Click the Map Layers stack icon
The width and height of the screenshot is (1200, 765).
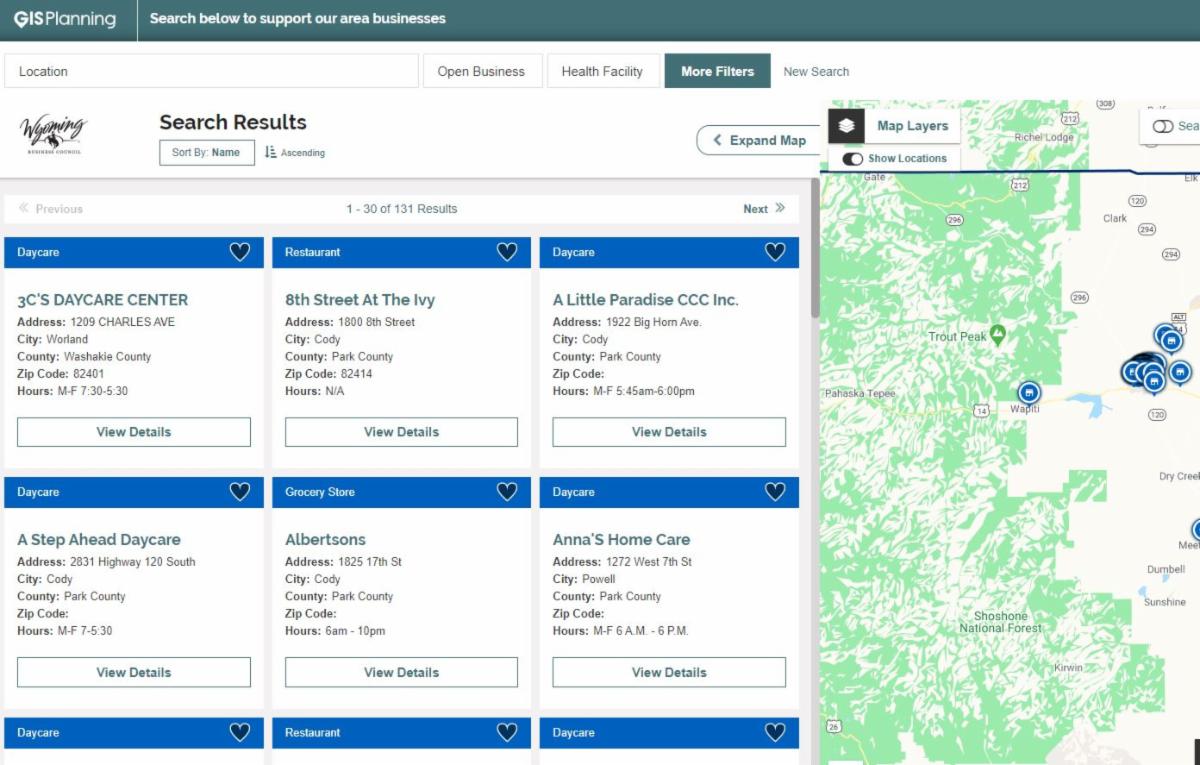pyautogui.click(x=846, y=126)
